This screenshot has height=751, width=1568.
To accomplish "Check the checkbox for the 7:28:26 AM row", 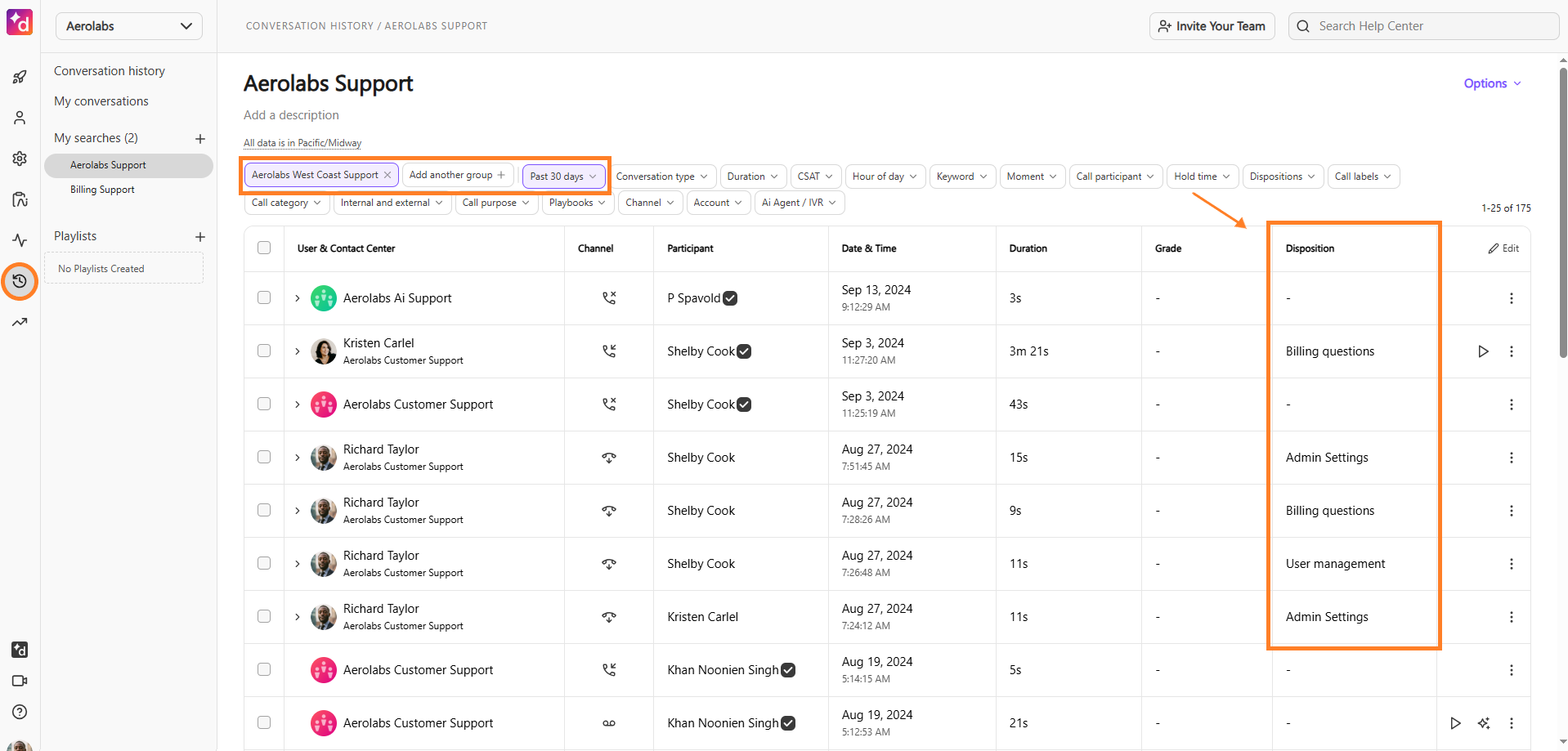I will point(264,510).
